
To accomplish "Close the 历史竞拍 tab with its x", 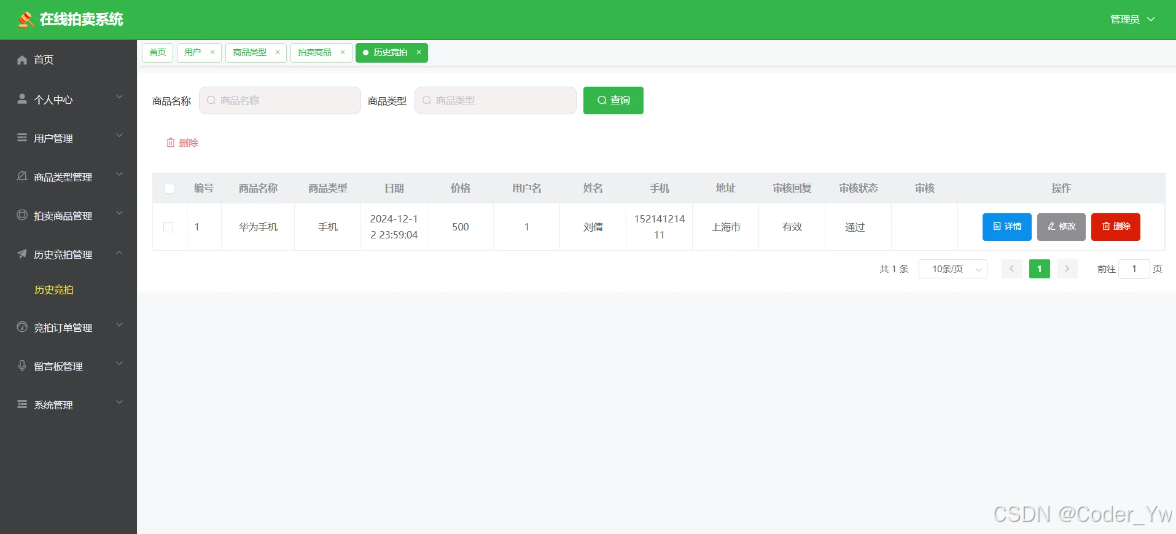I will [x=418, y=52].
